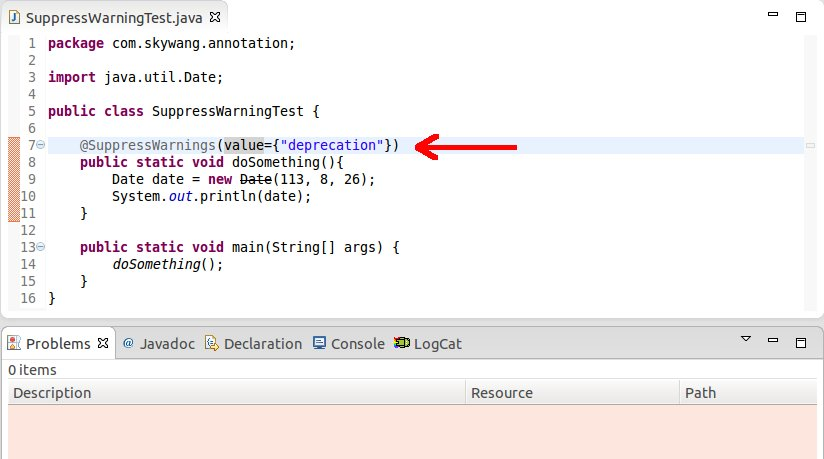Maximize the editor area
The height and width of the screenshot is (459, 824).
[x=801, y=17]
